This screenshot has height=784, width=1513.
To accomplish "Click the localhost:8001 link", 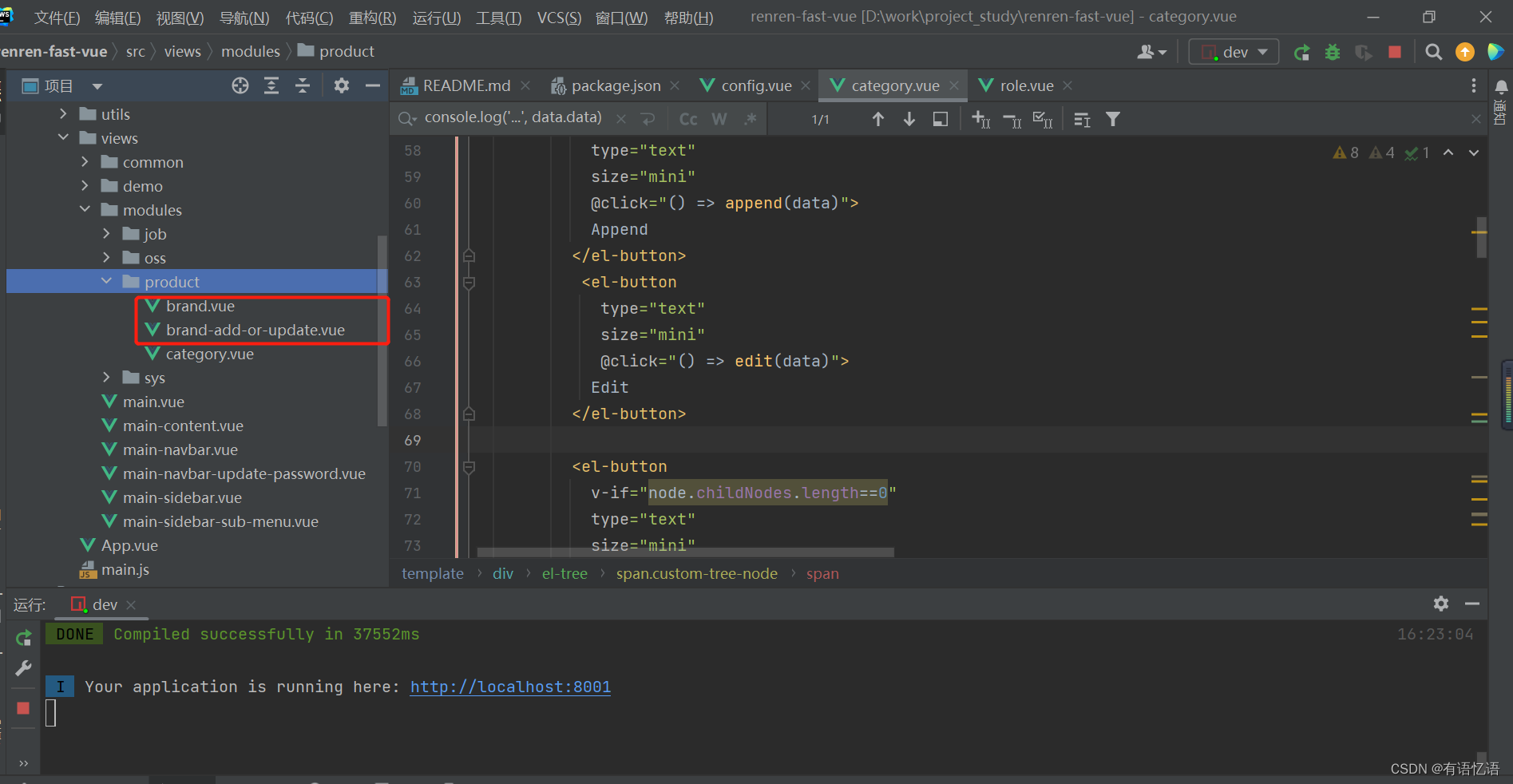I will [510, 687].
